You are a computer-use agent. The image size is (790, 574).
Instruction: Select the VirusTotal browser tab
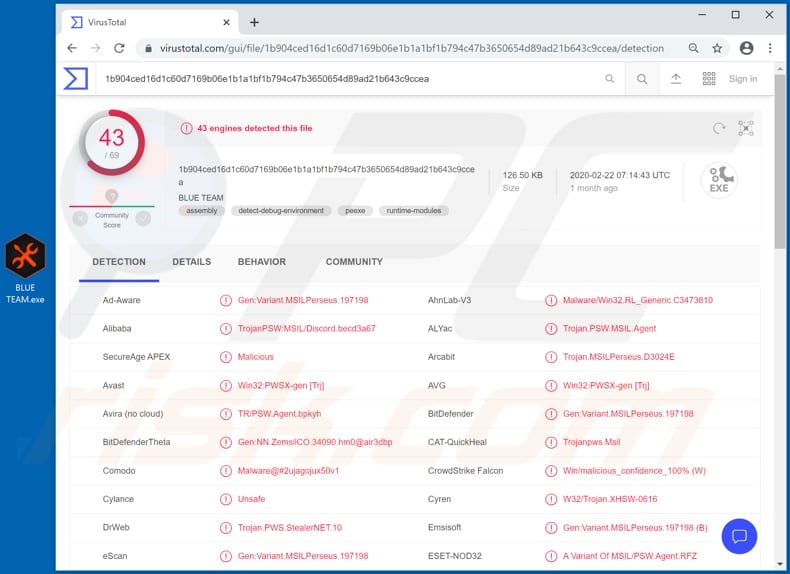tap(150, 22)
